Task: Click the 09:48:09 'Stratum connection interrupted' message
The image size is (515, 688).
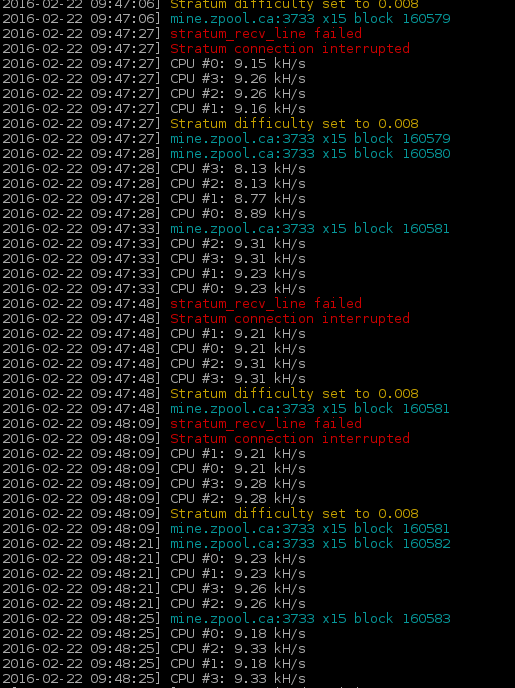Action: [x=290, y=439]
